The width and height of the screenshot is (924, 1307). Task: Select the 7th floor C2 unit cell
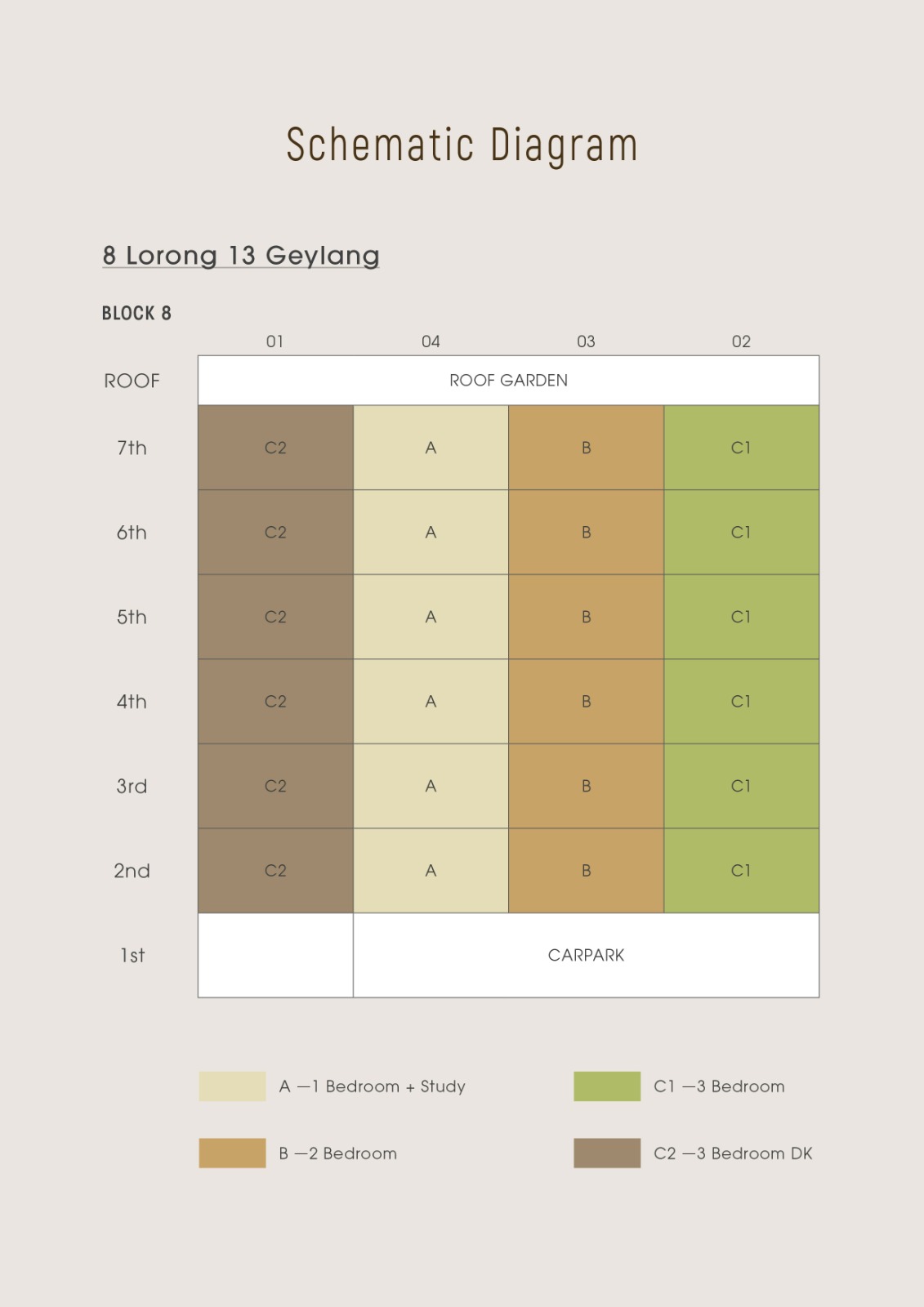[x=275, y=448]
